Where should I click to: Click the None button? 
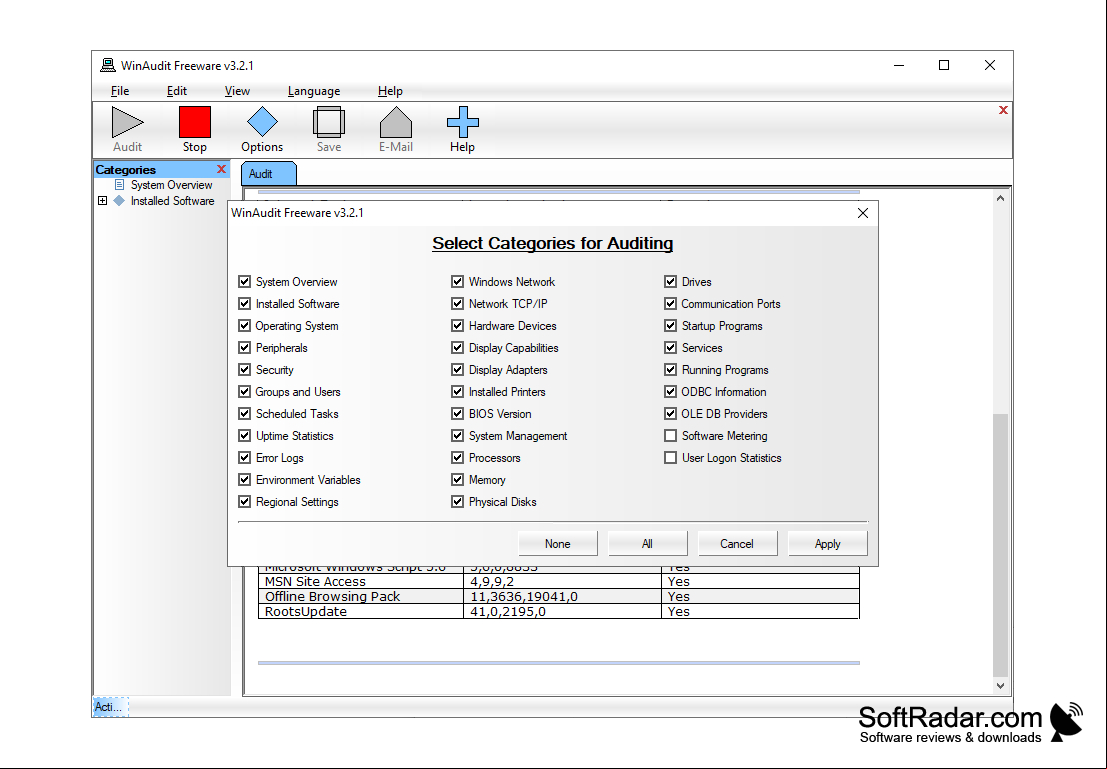[x=558, y=544]
